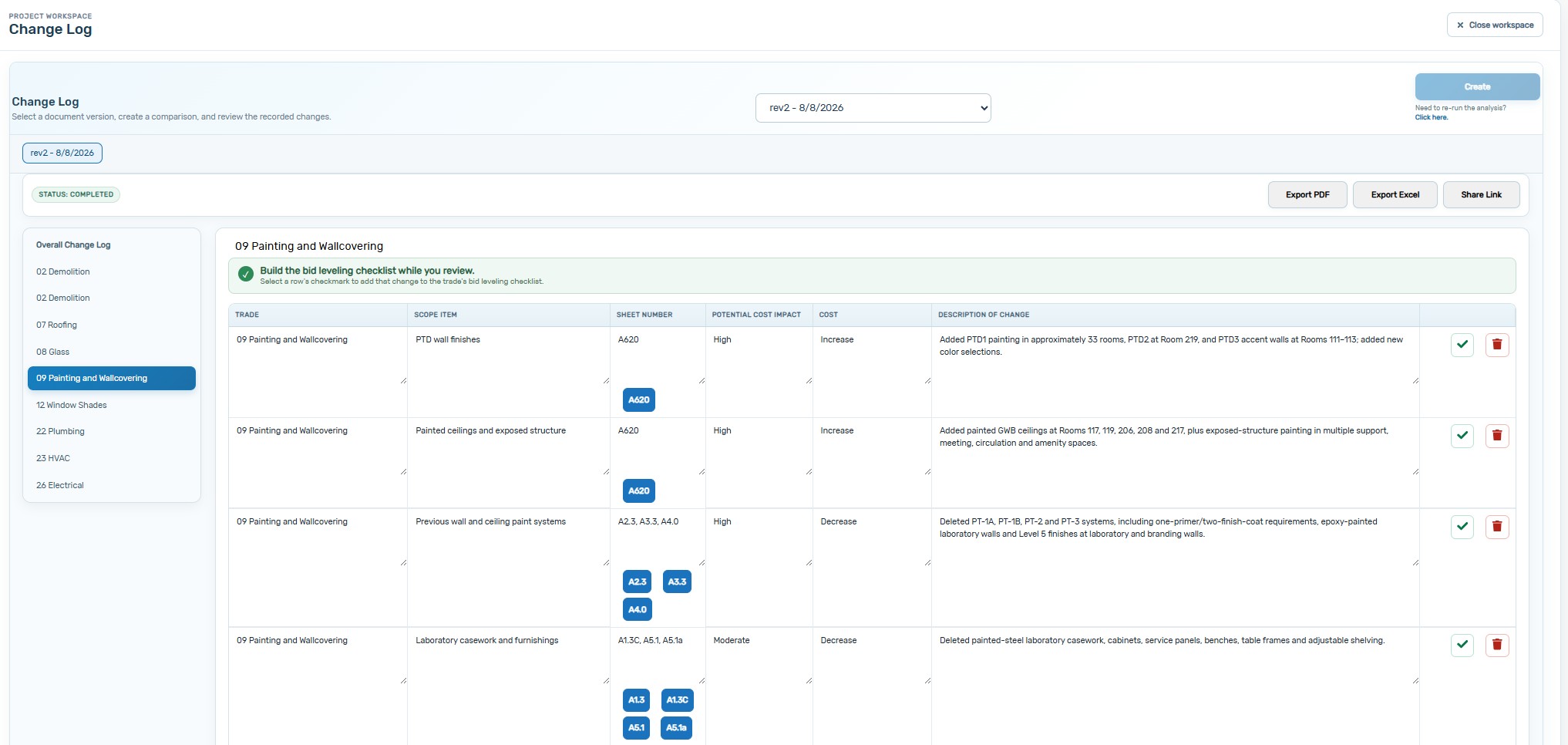Click the STATUS: COMPLETED badge
Image resolution: width=1568 pixels, height=745 pixels.
pyautogui.click(x=76, y=194)
